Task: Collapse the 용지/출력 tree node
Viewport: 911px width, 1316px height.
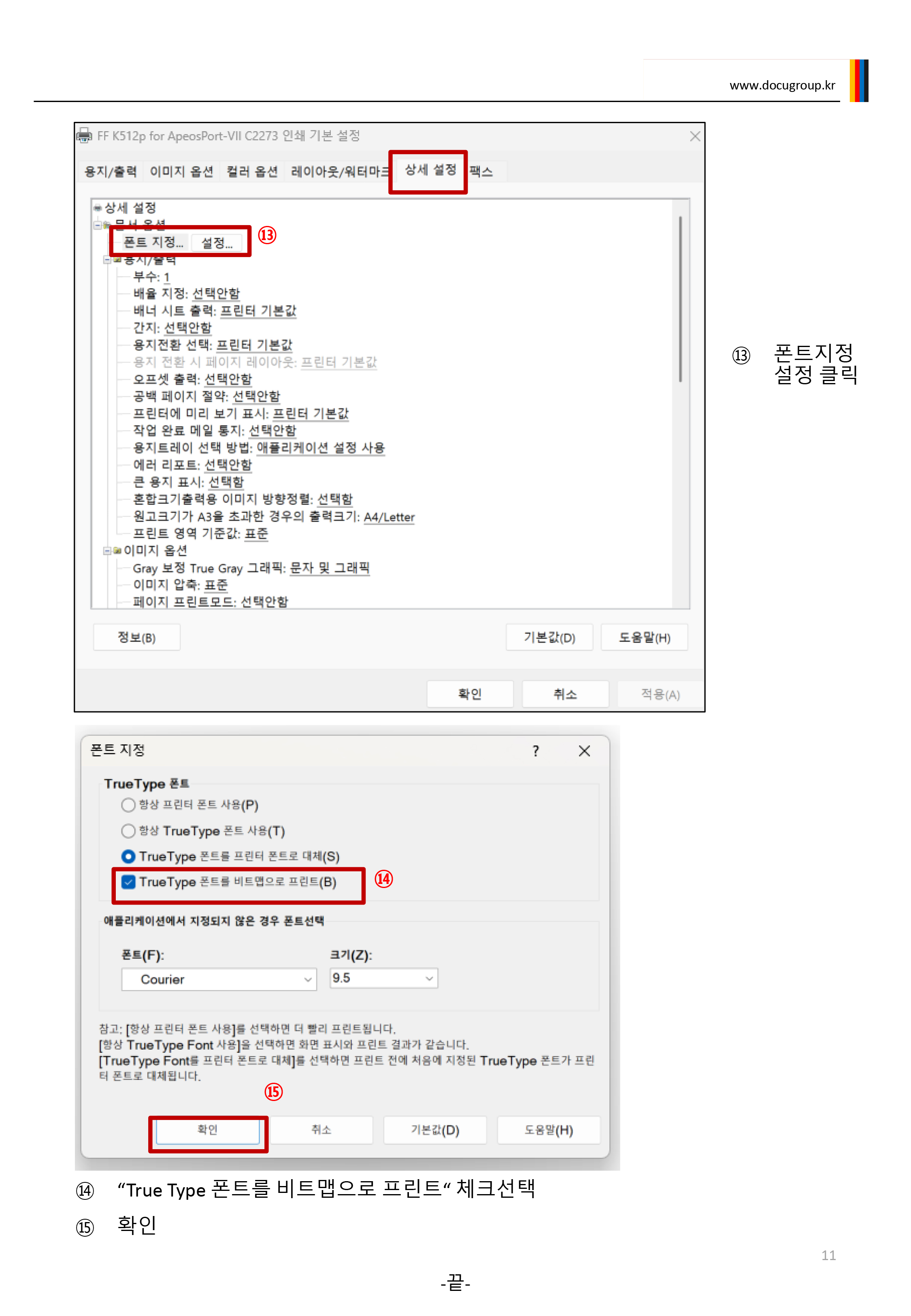Action: click(x=107, y=260)
